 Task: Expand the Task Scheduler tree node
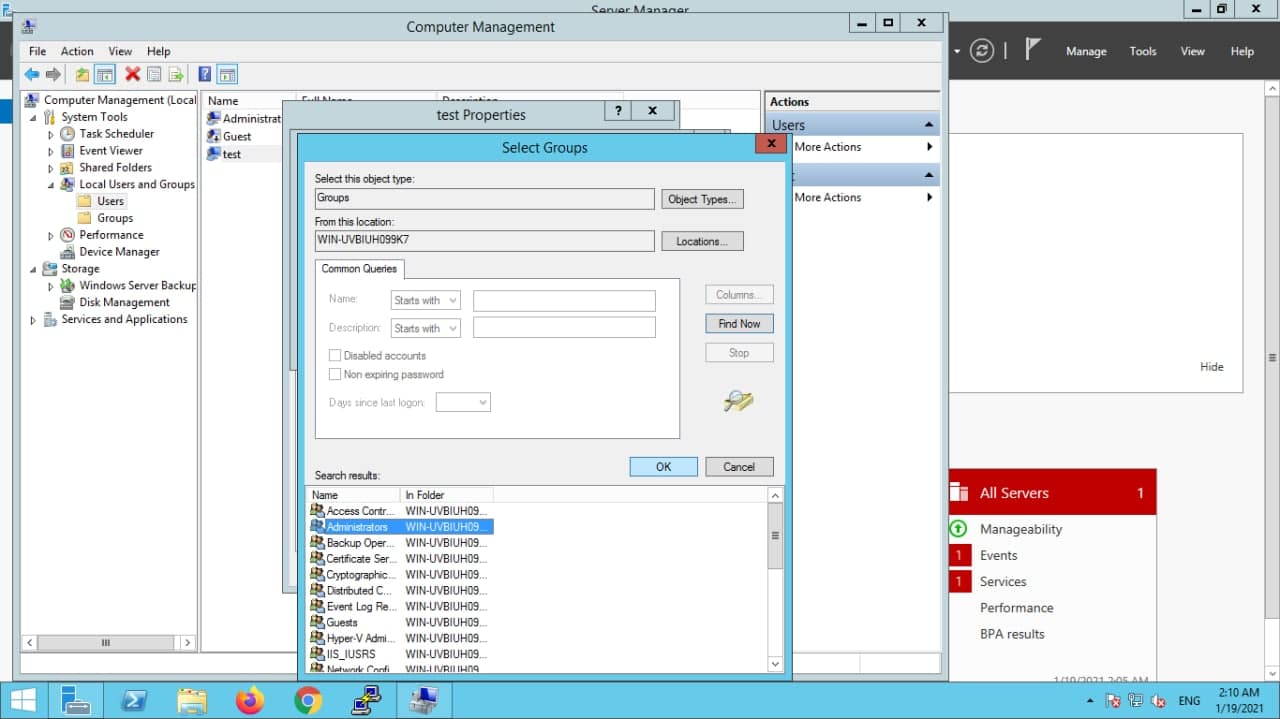(x=51, y=134)
